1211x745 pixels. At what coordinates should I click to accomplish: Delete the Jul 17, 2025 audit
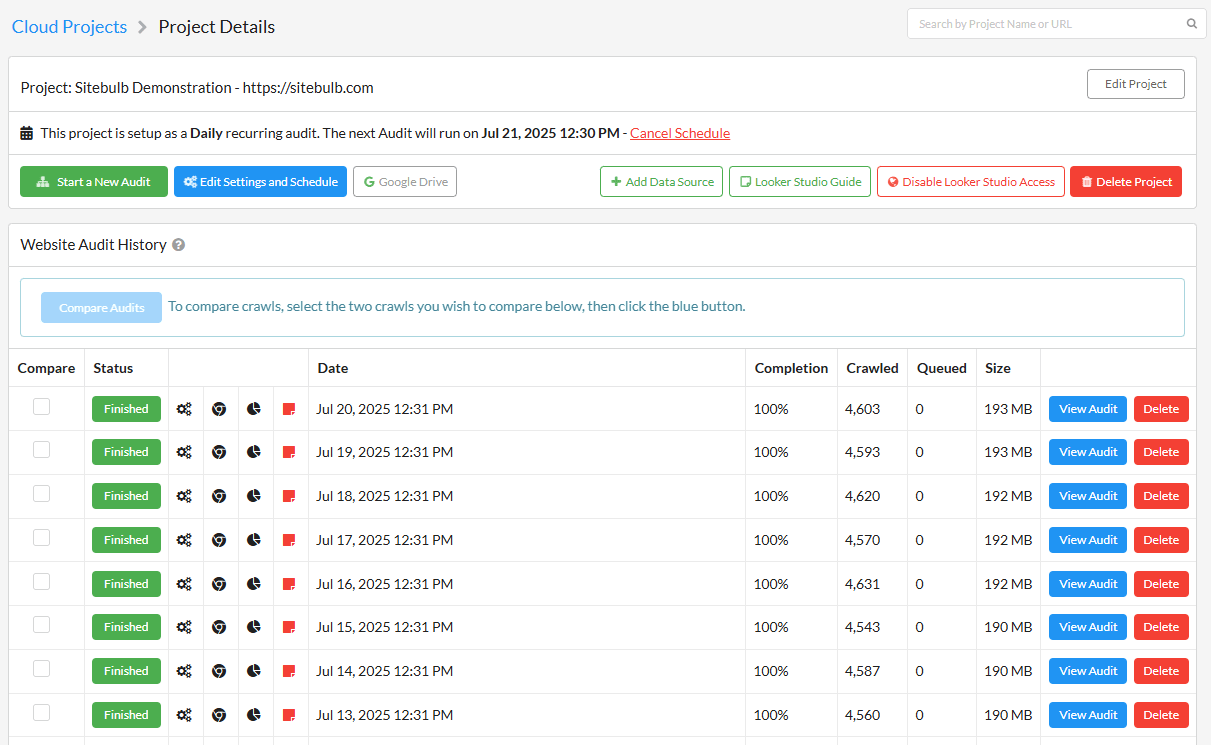pos(1161,540)
